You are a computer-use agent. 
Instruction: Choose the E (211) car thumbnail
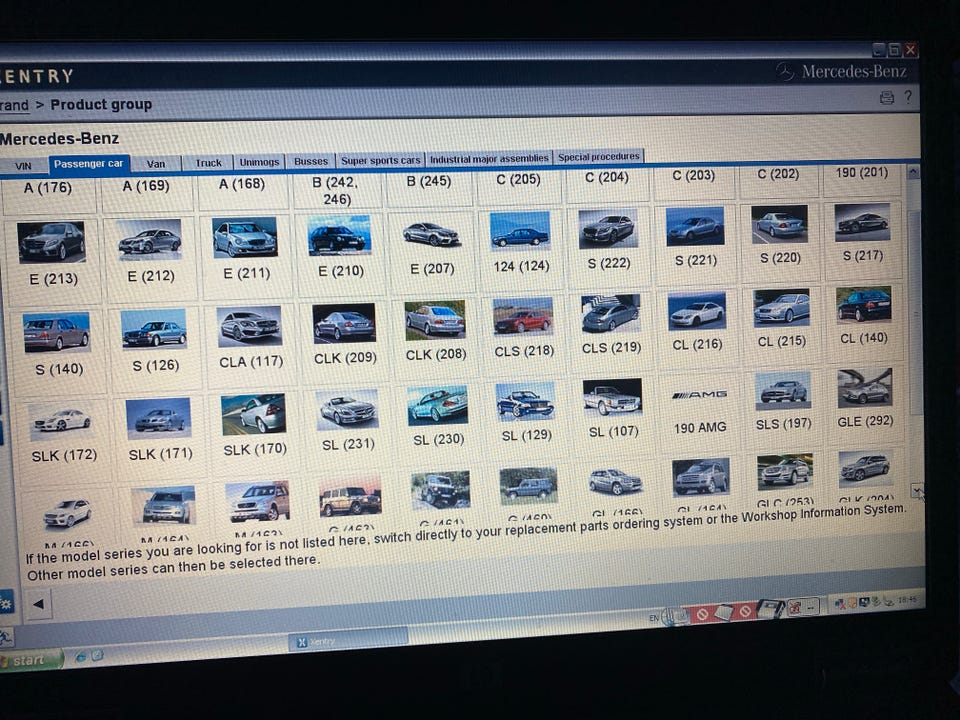(245, 237)
